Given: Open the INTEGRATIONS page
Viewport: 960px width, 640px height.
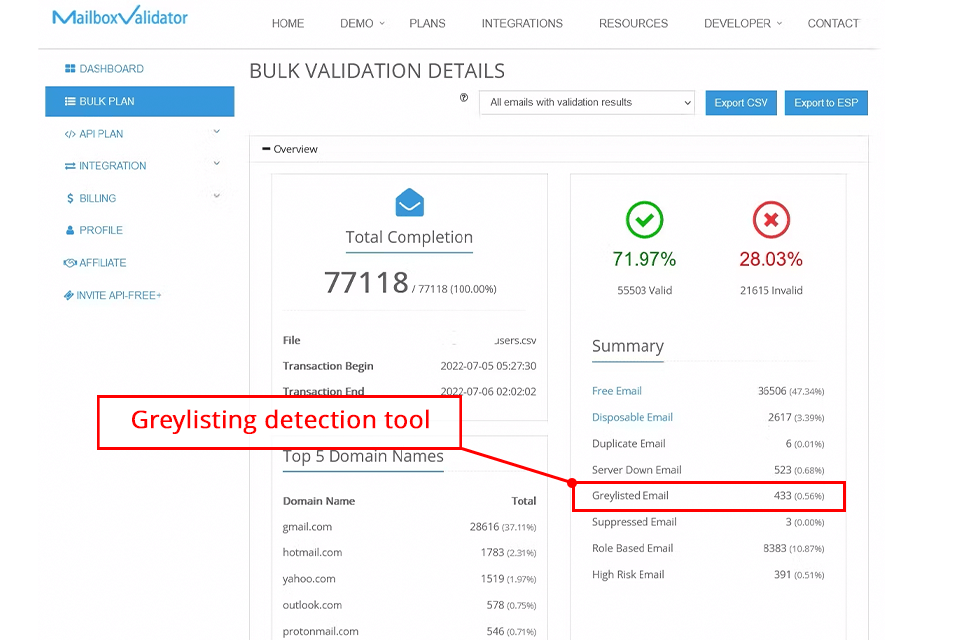Looking at the screenshot, I should pos(522,23).
